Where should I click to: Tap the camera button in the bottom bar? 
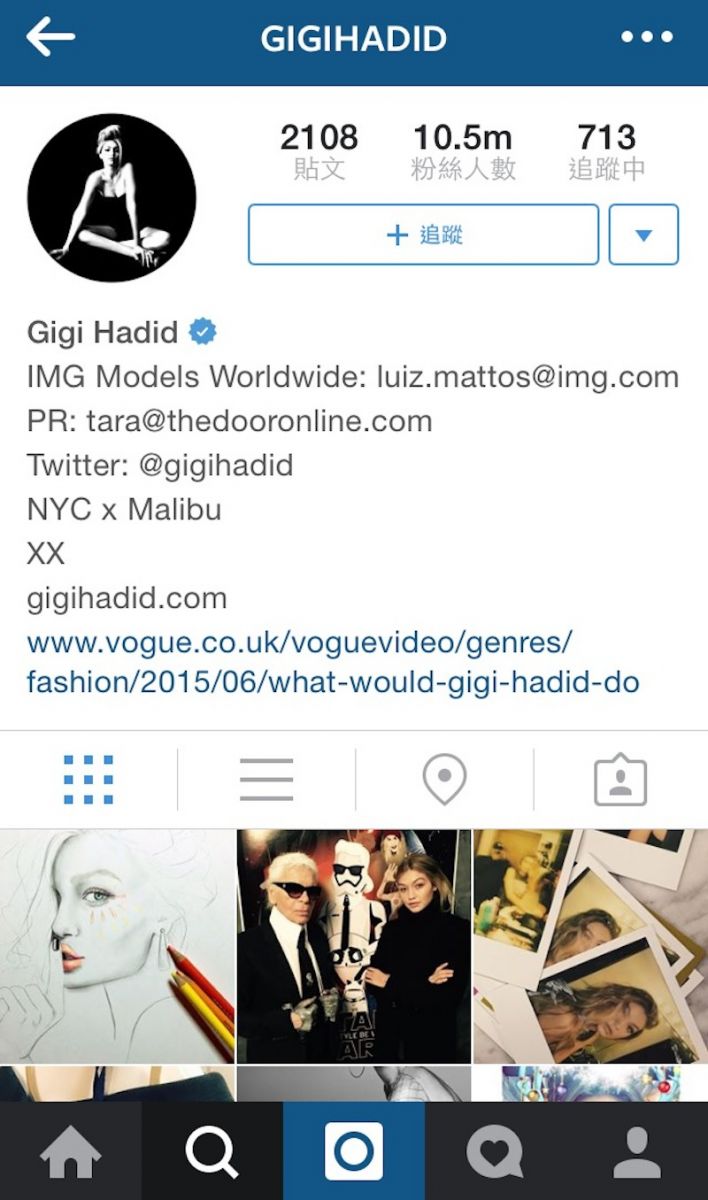354,1151
